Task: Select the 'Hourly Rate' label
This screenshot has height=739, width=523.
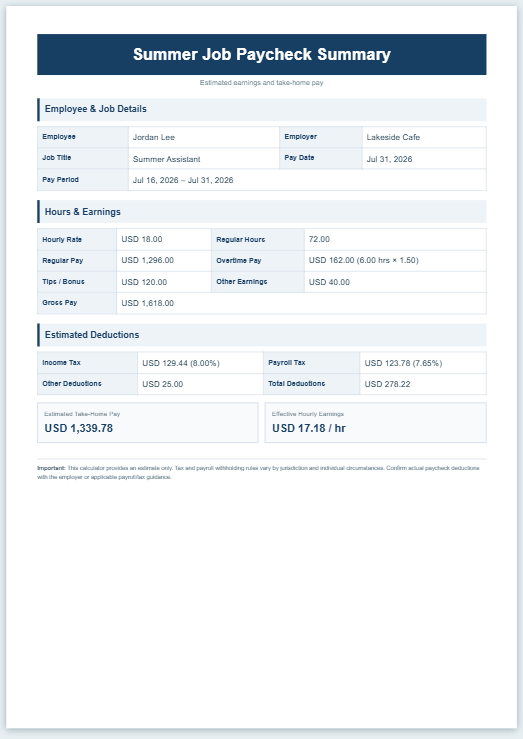Action: [62, 239]
